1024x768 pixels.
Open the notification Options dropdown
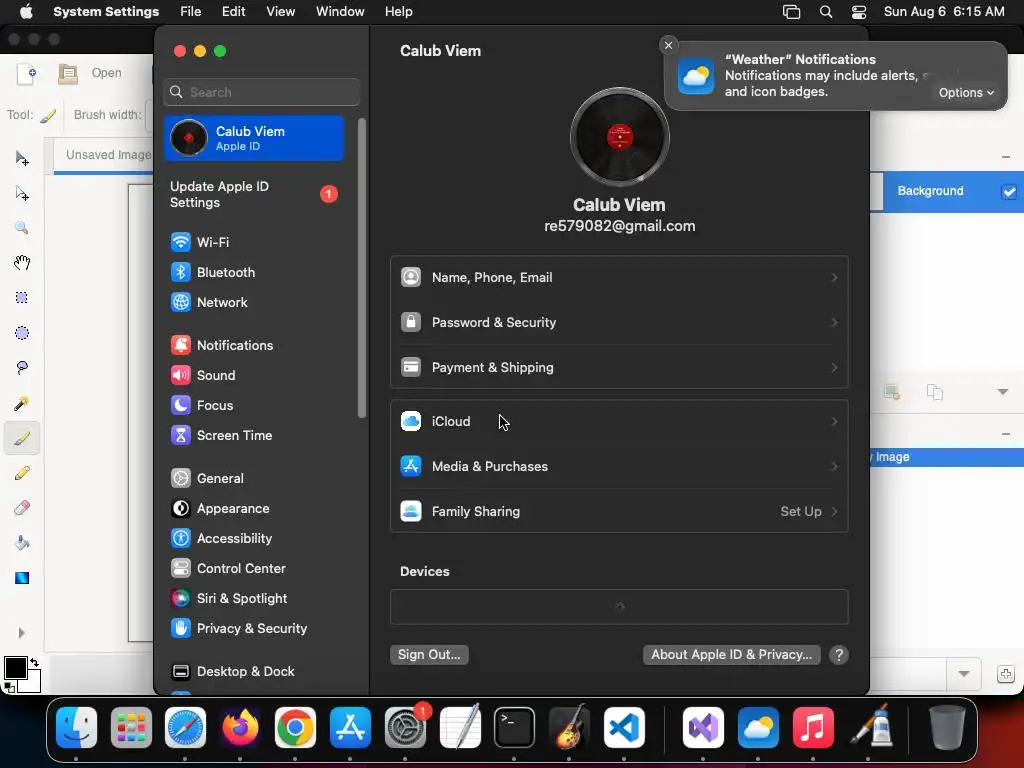966,93
